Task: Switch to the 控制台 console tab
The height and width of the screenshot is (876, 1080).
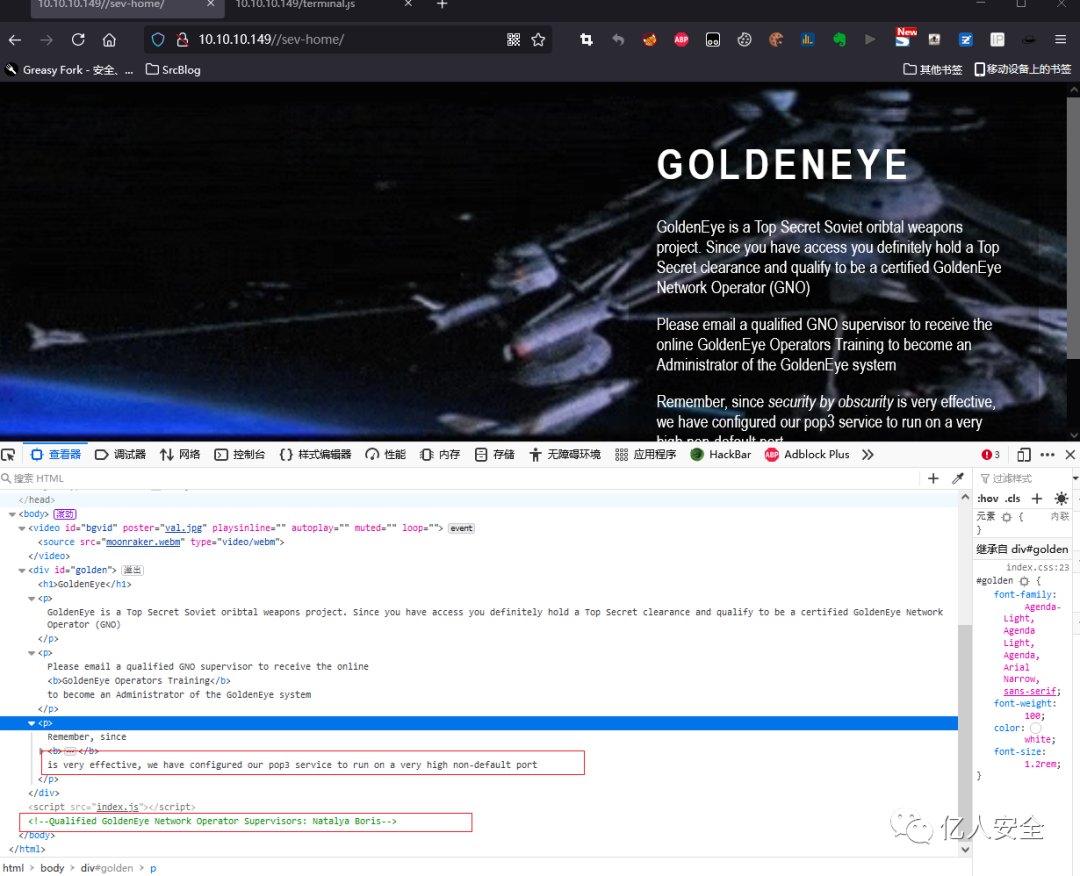Action: [240, 455]
